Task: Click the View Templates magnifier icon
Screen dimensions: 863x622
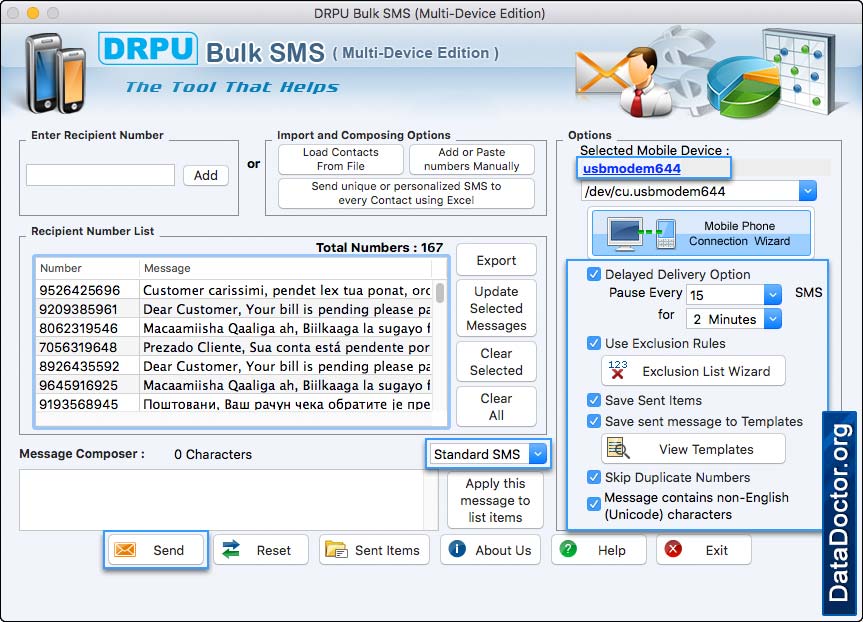Action: [x=618, y=449]
